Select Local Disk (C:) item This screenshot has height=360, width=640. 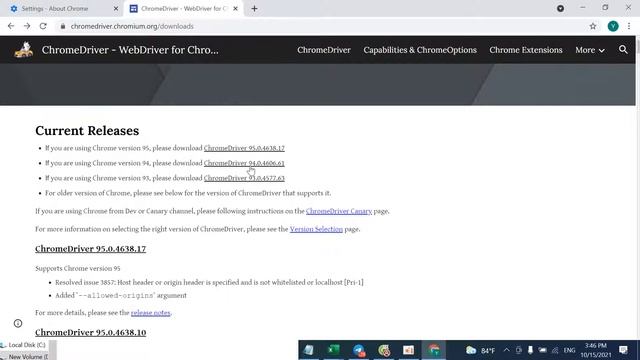(24, 345)
